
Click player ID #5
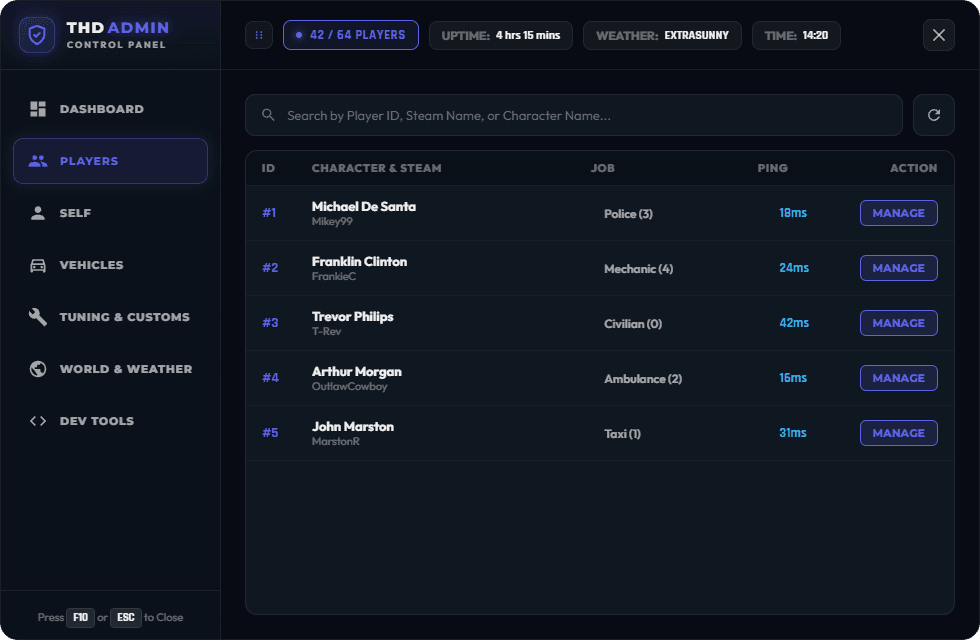(x=270, y=432)
